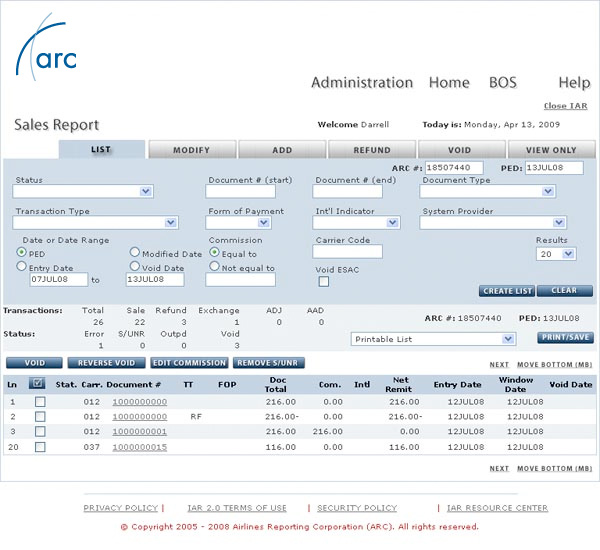The width and height of the screenshot is (600, 550).
Task: Select the PED date radio button
Action: [22, 252]
